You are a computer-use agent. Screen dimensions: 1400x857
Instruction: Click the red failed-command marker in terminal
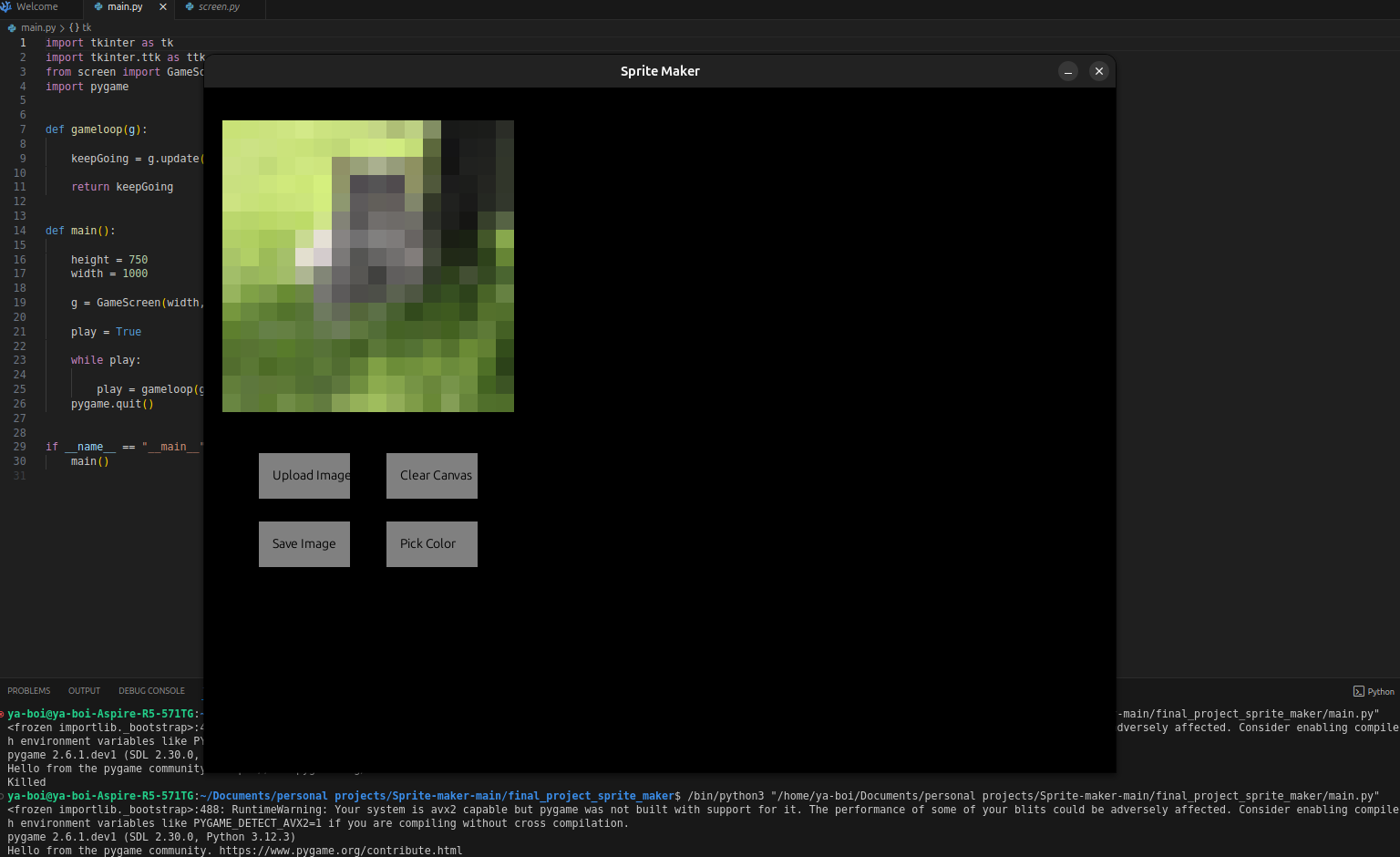click(x=3, y=714)
